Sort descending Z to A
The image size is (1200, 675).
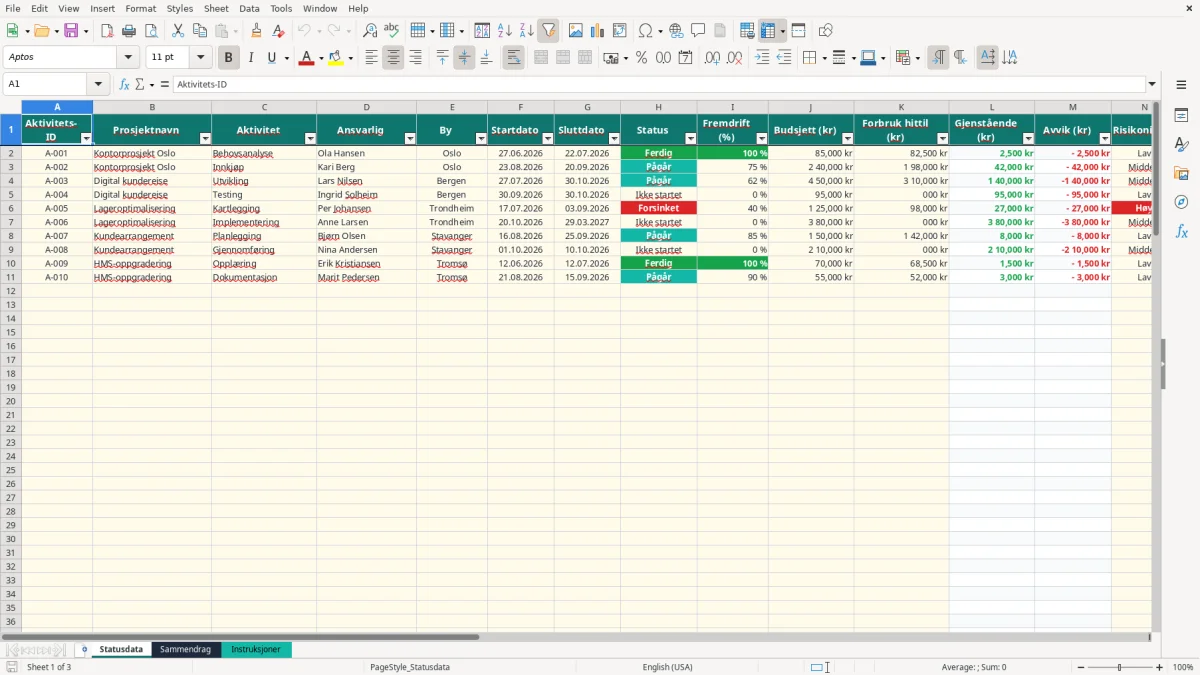coord(527,31)
